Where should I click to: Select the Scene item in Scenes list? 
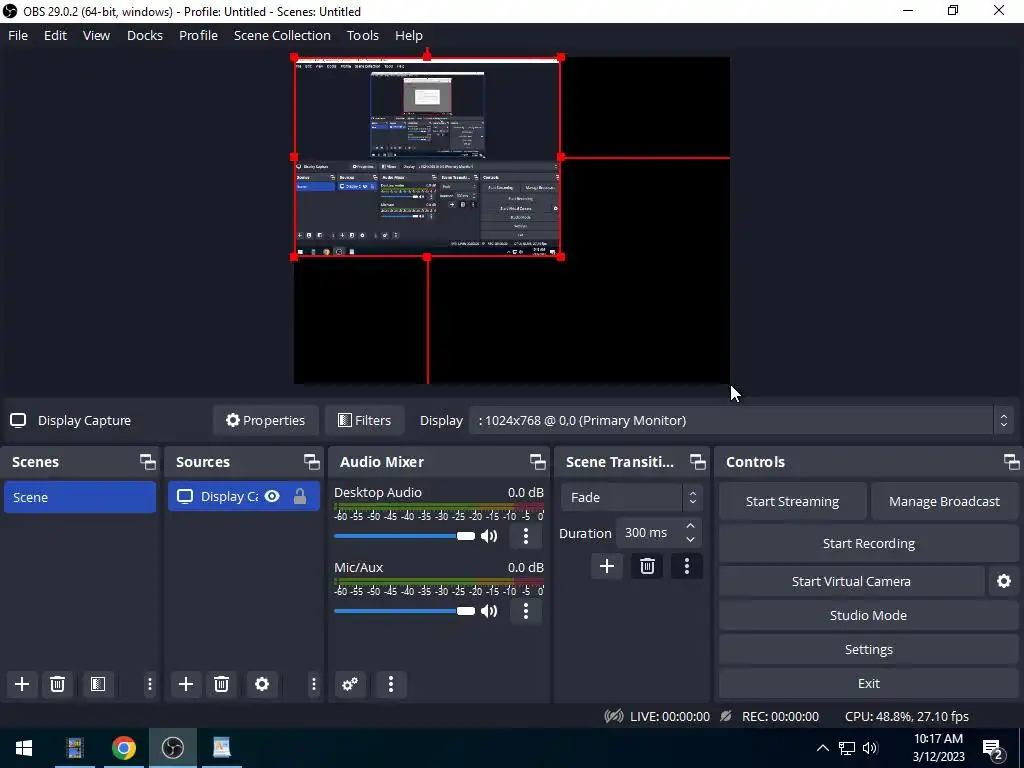80,497
